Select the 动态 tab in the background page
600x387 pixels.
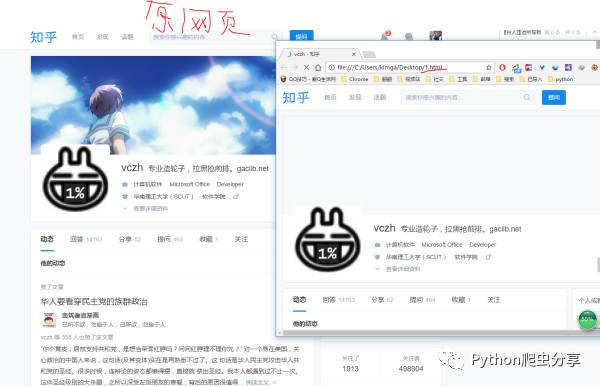47,239
